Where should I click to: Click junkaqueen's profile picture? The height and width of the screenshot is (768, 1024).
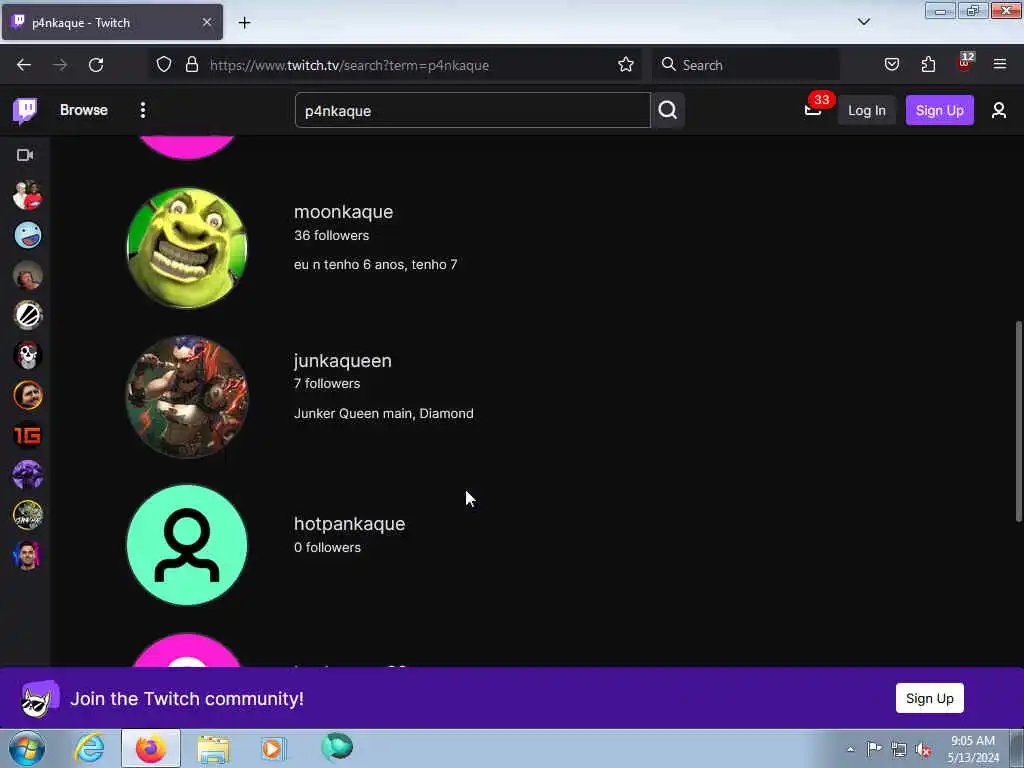187,397
